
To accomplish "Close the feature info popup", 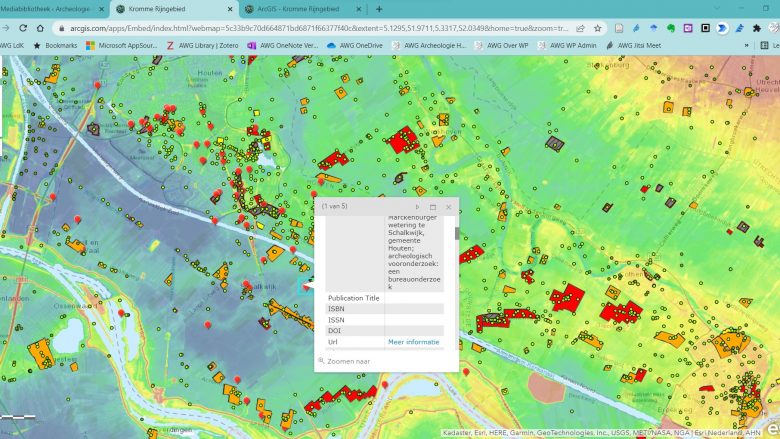I will (x=449, y=207).
